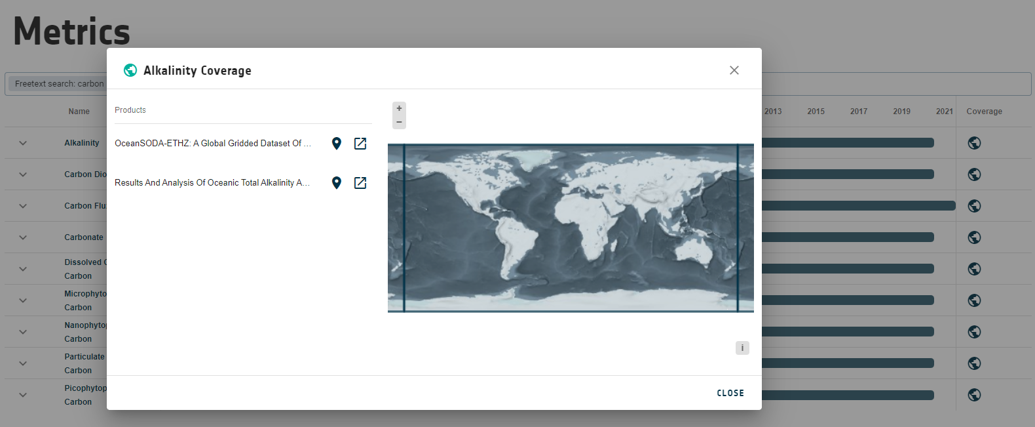This screenshot has height=427, width=1035.
Task: Expand the Picophytoplankton Carbon row
Action: pos(23,395)
